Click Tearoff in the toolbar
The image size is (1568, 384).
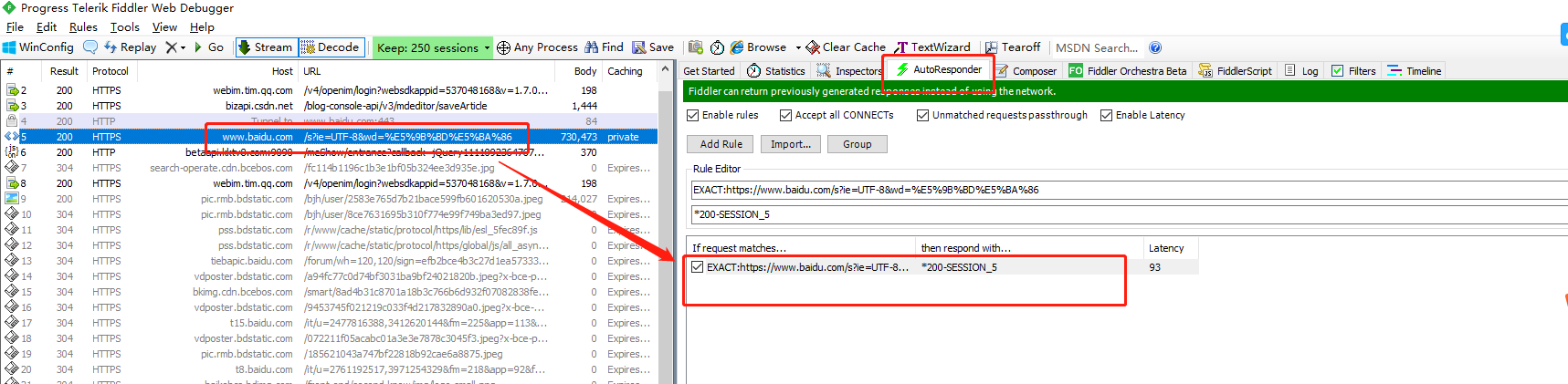[x=1013, y=47]
